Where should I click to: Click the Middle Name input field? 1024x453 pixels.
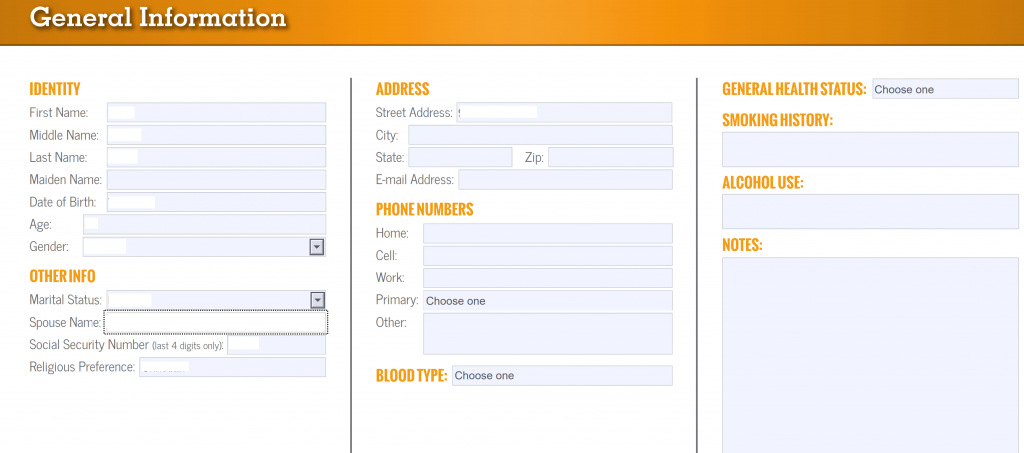click(x=216, y=135)
